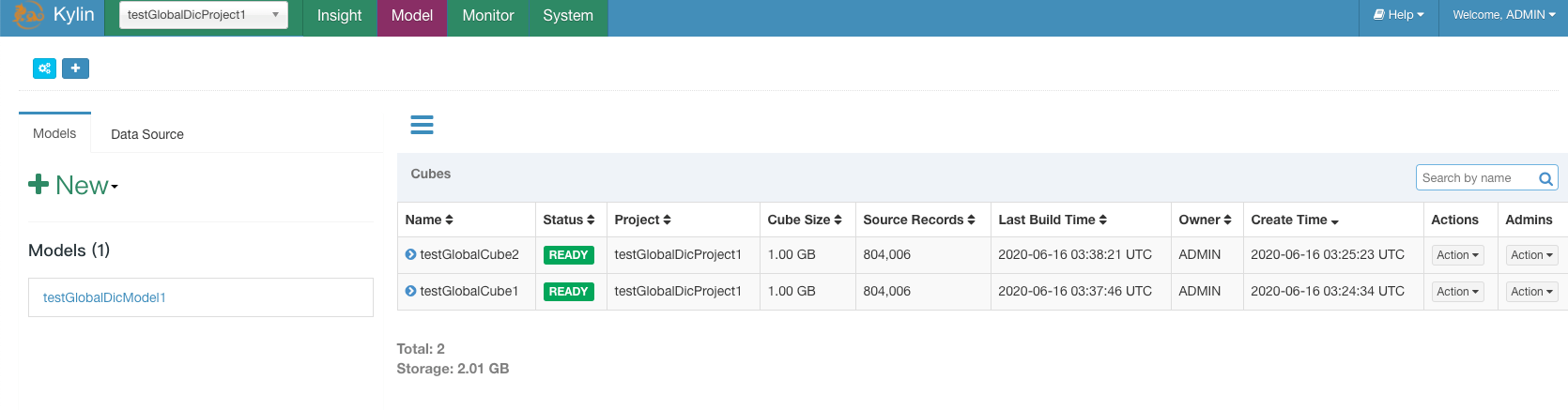The height and width of the screenshot is (410, 1568).
Task: Open the green New dropdown
Action: coord(73,185)
